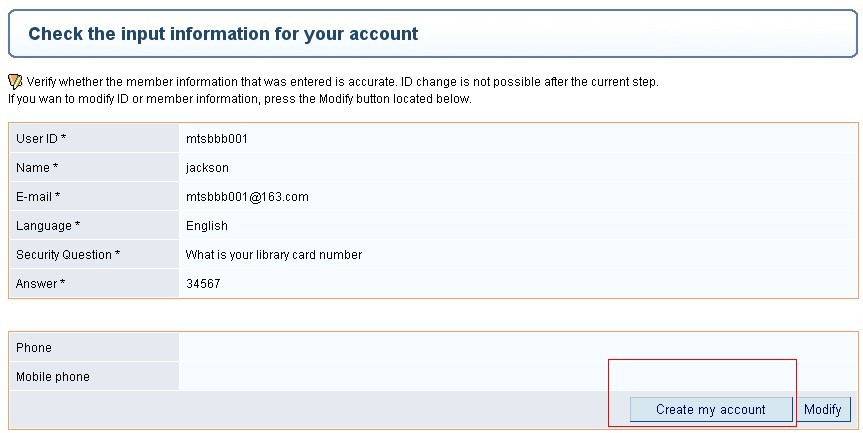Screen dimensions: 863x433
Task: Click the user ID value mtsbbb001
Action: point(216,138)
